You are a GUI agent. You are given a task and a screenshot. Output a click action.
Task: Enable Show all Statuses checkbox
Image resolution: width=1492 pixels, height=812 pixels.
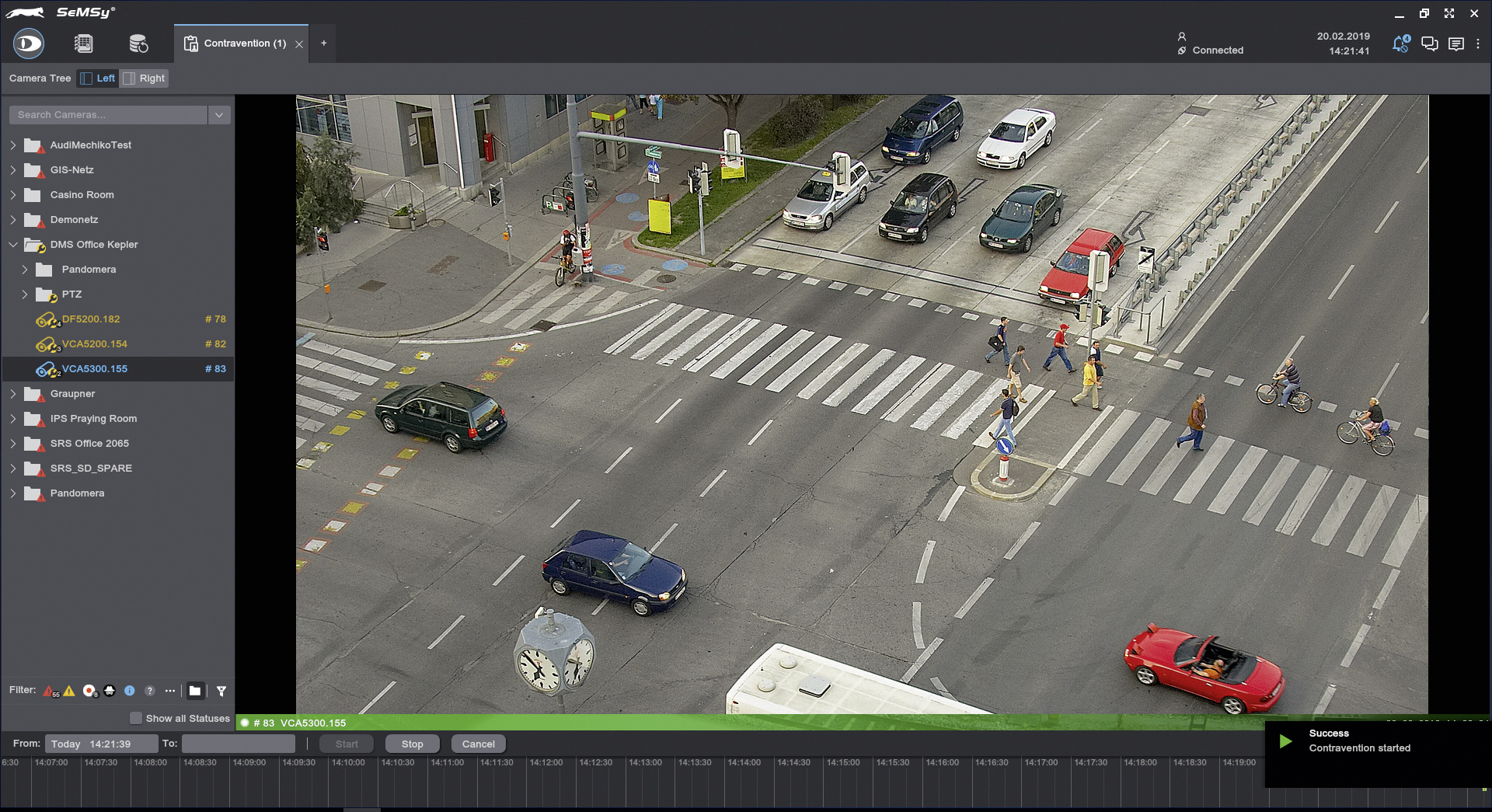[x=136, y=718]
